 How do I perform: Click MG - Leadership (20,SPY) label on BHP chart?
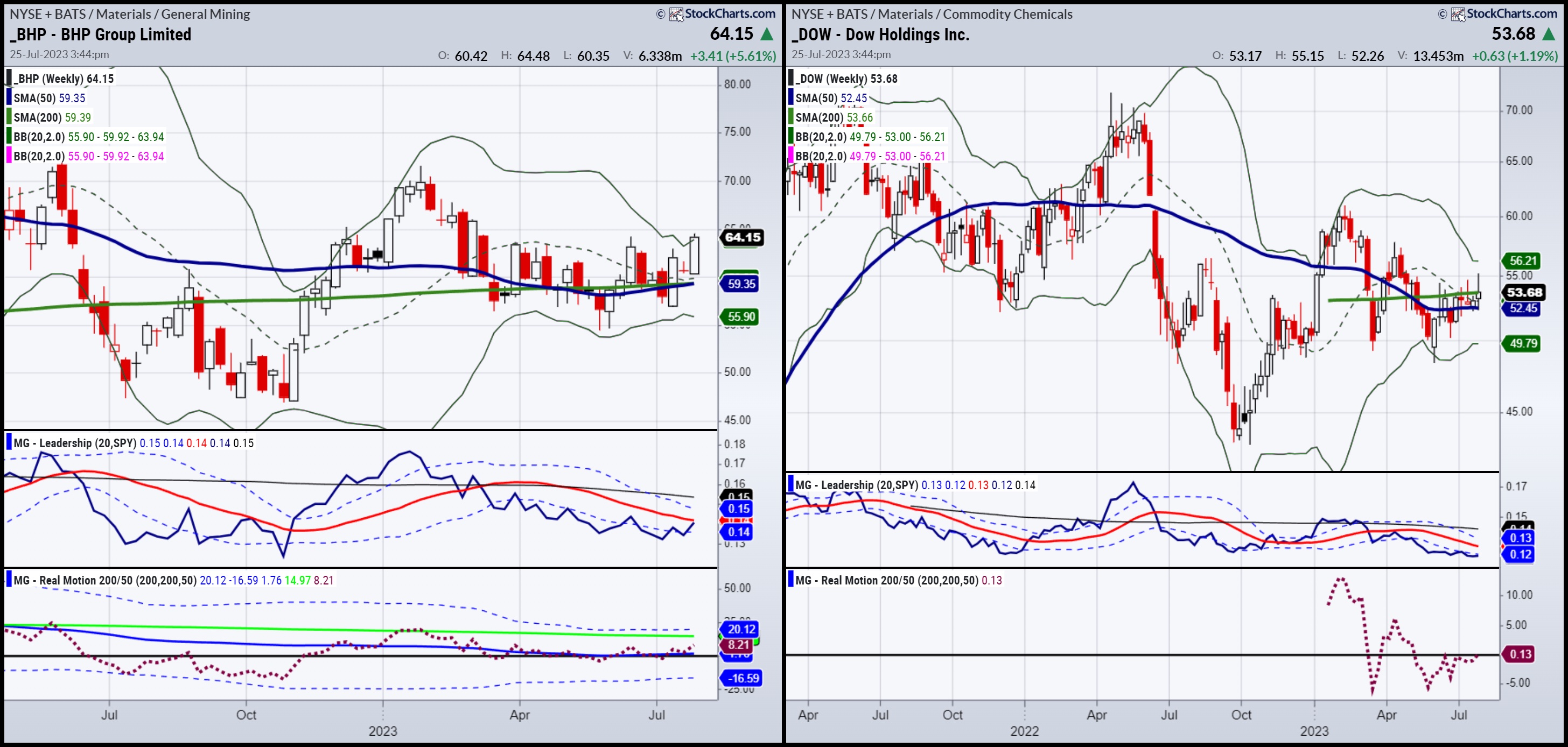pos(74,443)
